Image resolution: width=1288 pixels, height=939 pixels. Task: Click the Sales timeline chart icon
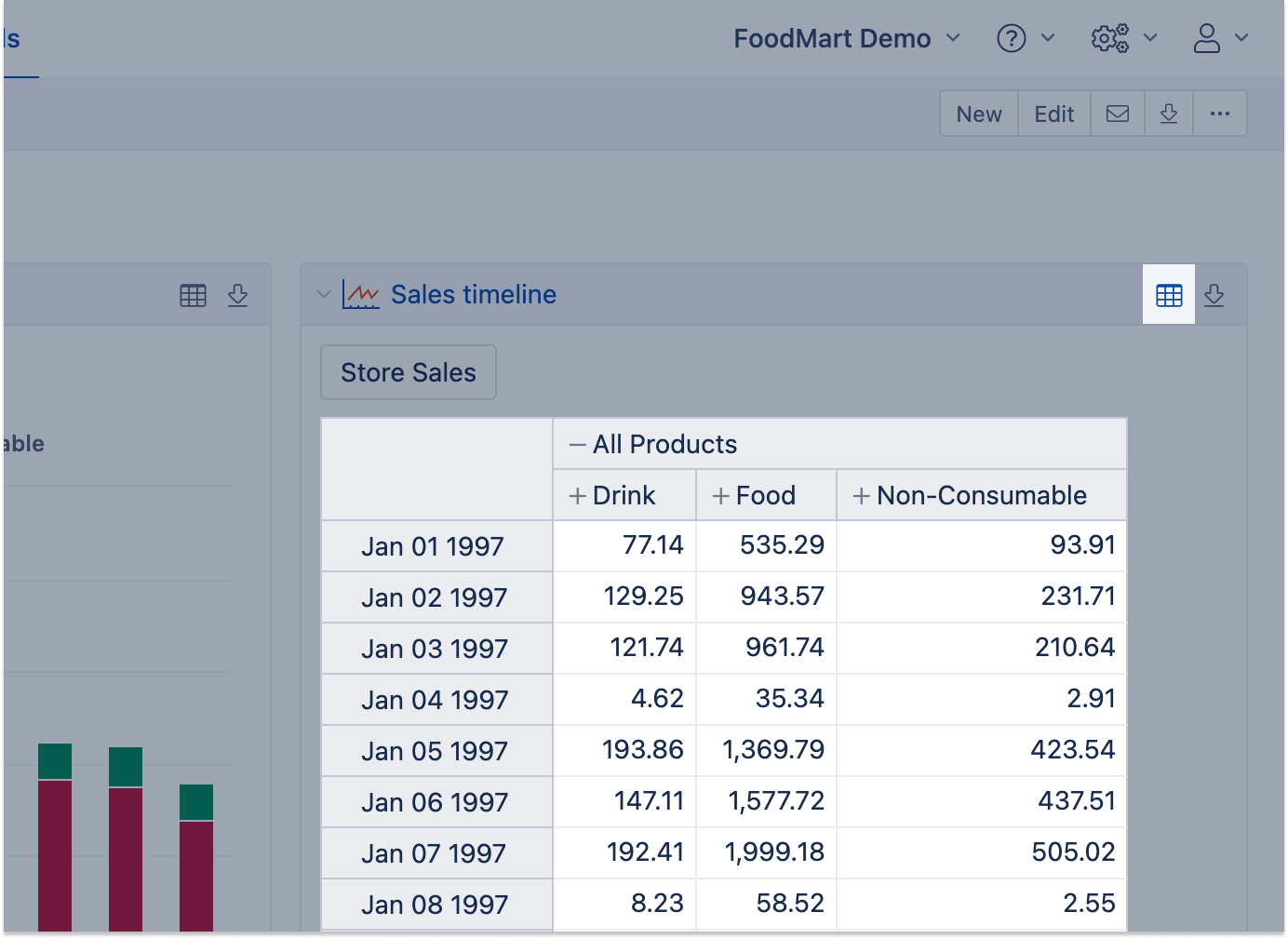(x=360, y=295)
